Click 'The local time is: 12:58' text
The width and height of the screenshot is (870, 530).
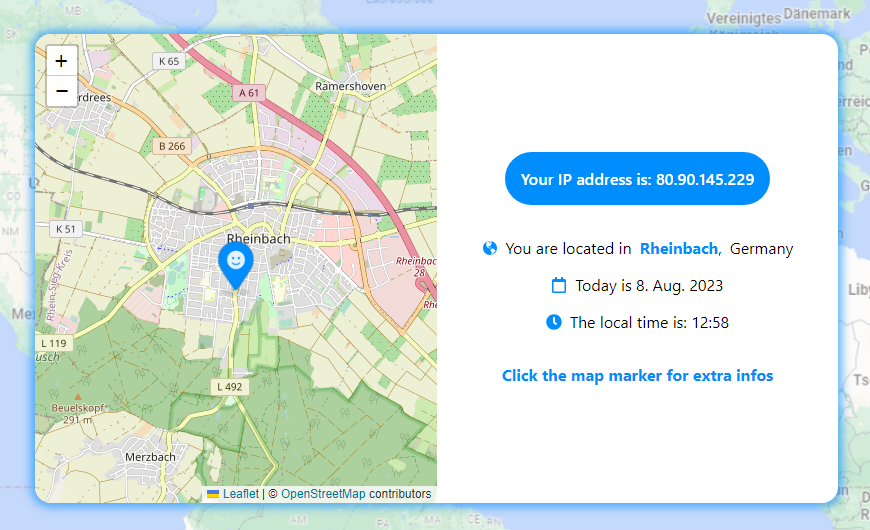coord(649,322)
